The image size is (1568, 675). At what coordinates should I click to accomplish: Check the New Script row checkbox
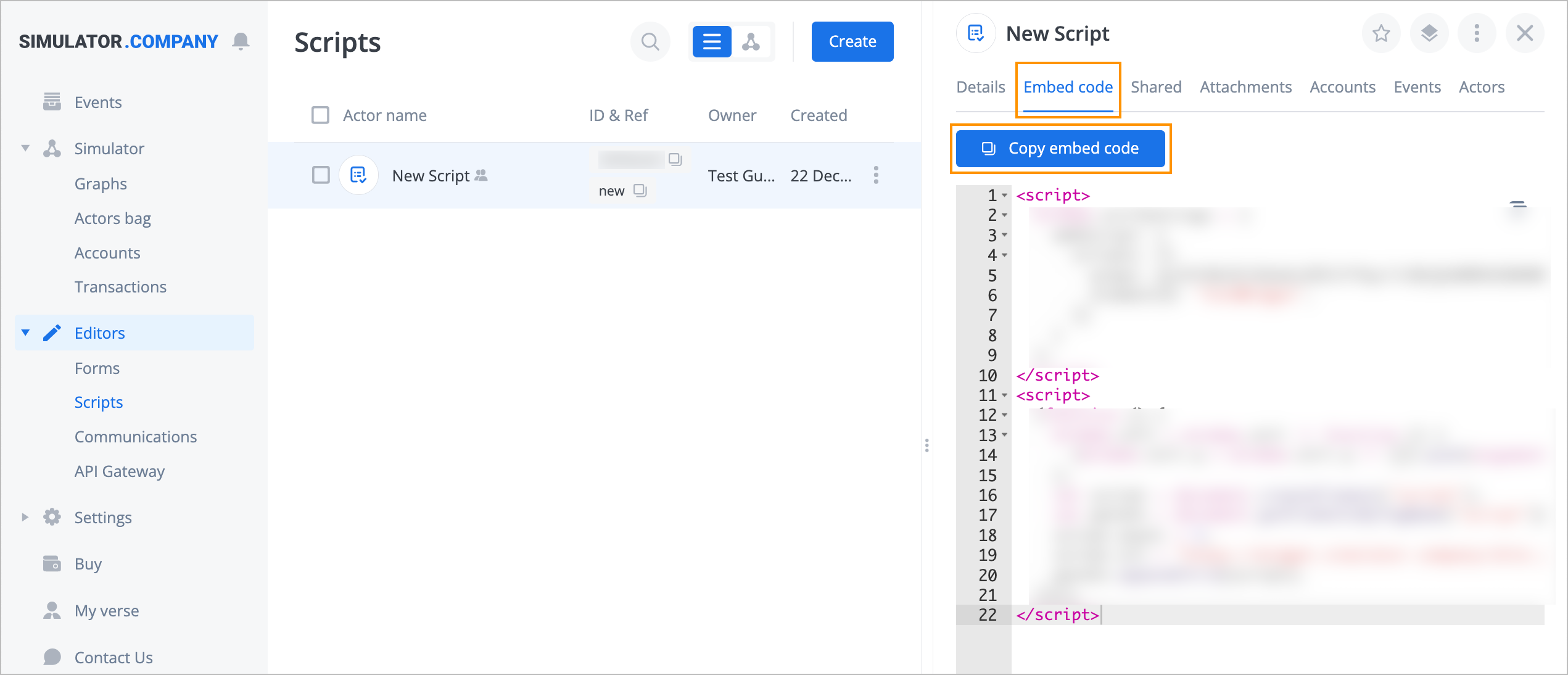coord(321,175)
